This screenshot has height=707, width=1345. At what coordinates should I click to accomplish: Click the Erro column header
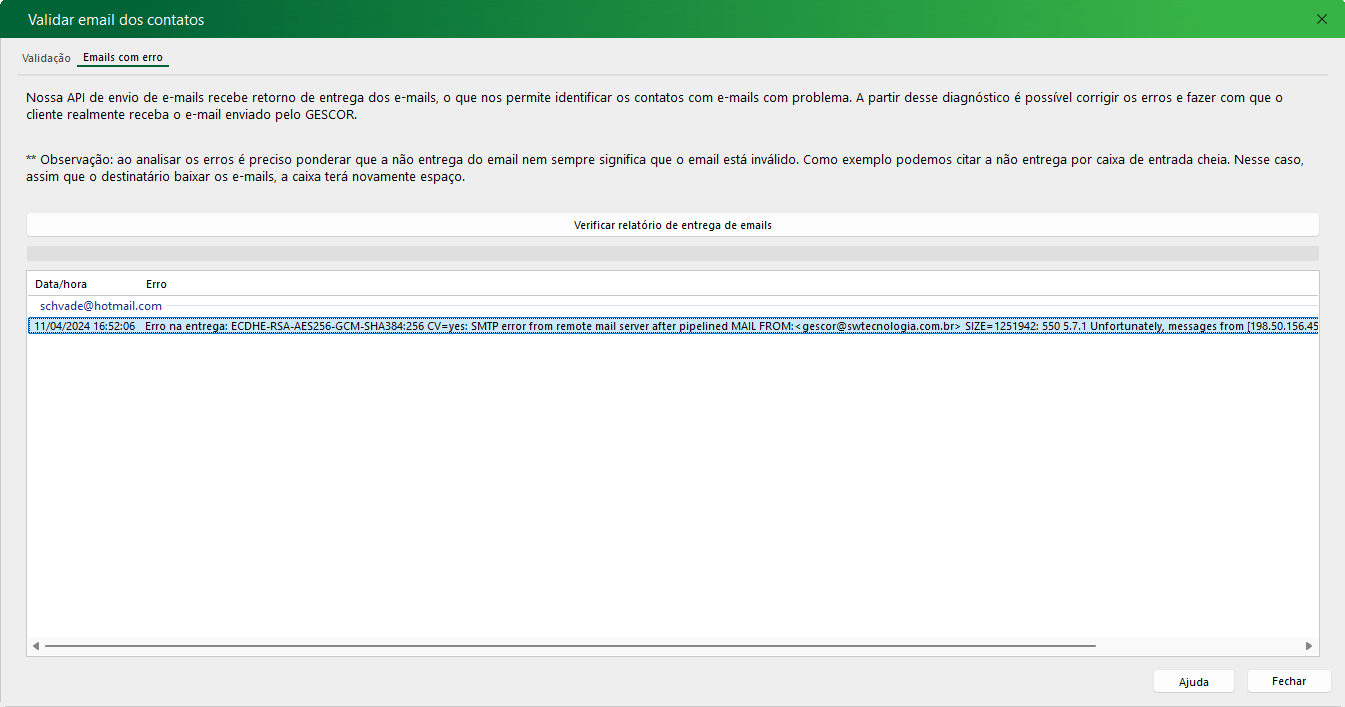click(156, 285)
